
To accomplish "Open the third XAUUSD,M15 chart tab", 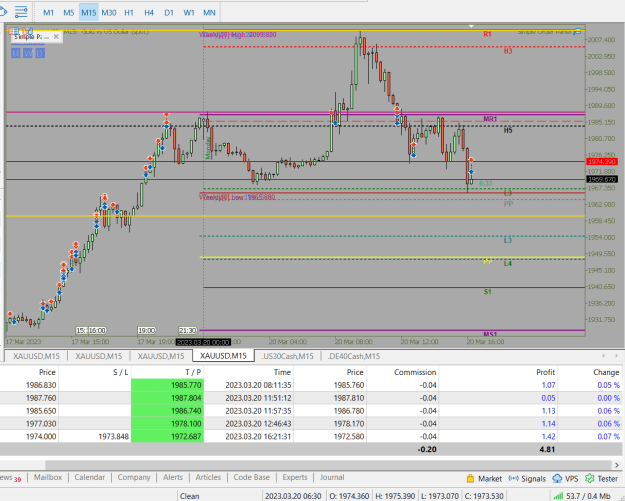I will pos(161,356).
